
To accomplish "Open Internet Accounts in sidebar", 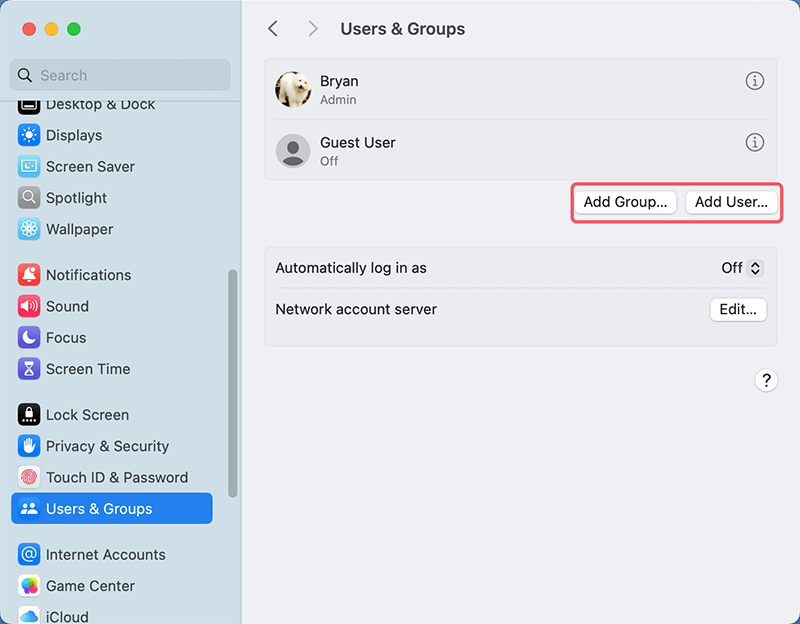I will pyautogui.click(x=105, y=555).
